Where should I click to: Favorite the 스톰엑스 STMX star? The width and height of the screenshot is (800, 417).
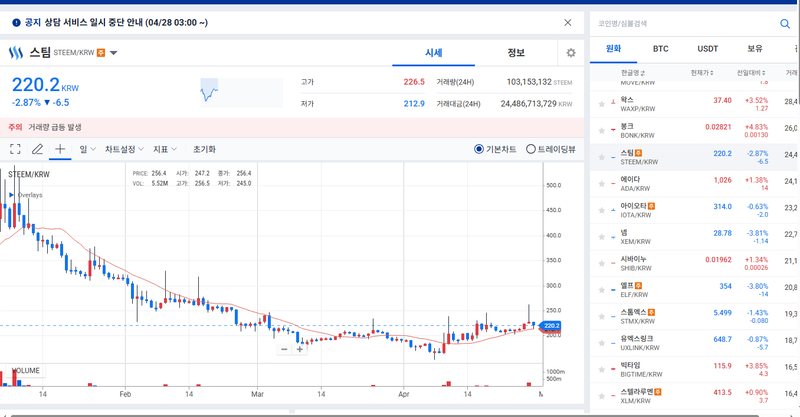(x=602, y=316)
